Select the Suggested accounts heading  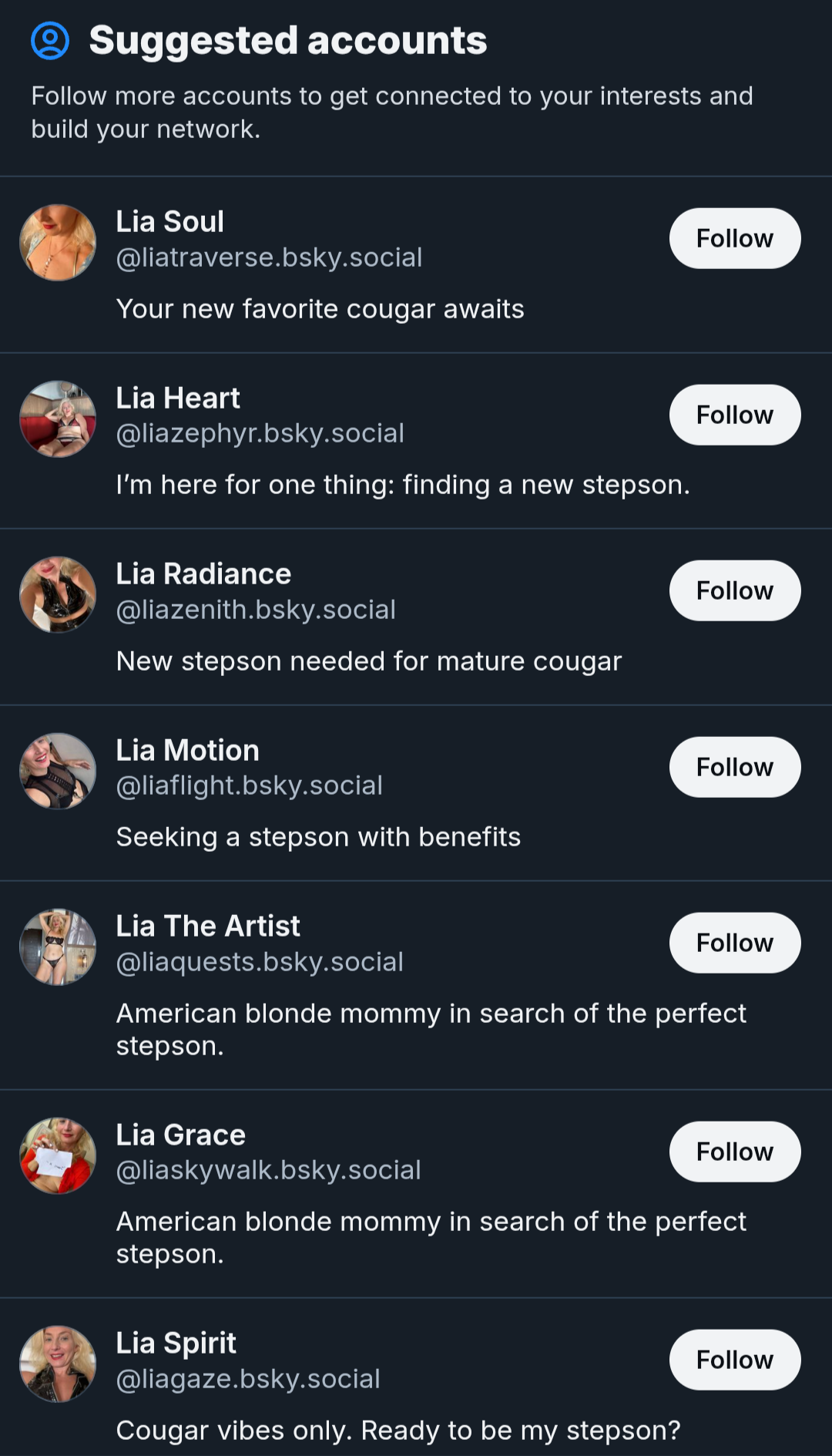pyautogui.click(x=288, y=41)
